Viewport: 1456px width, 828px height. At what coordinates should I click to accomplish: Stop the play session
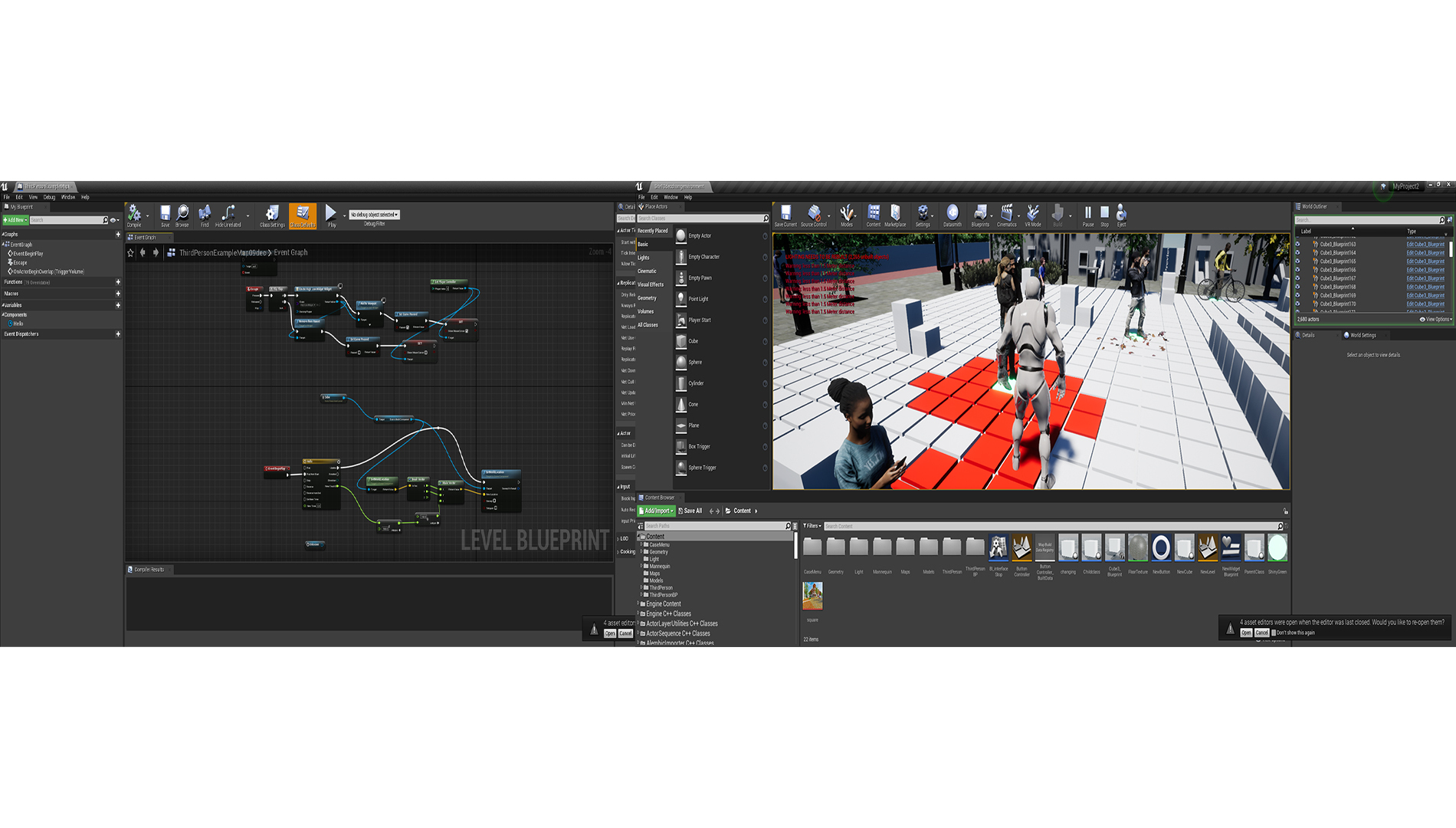click(1104, 215)
